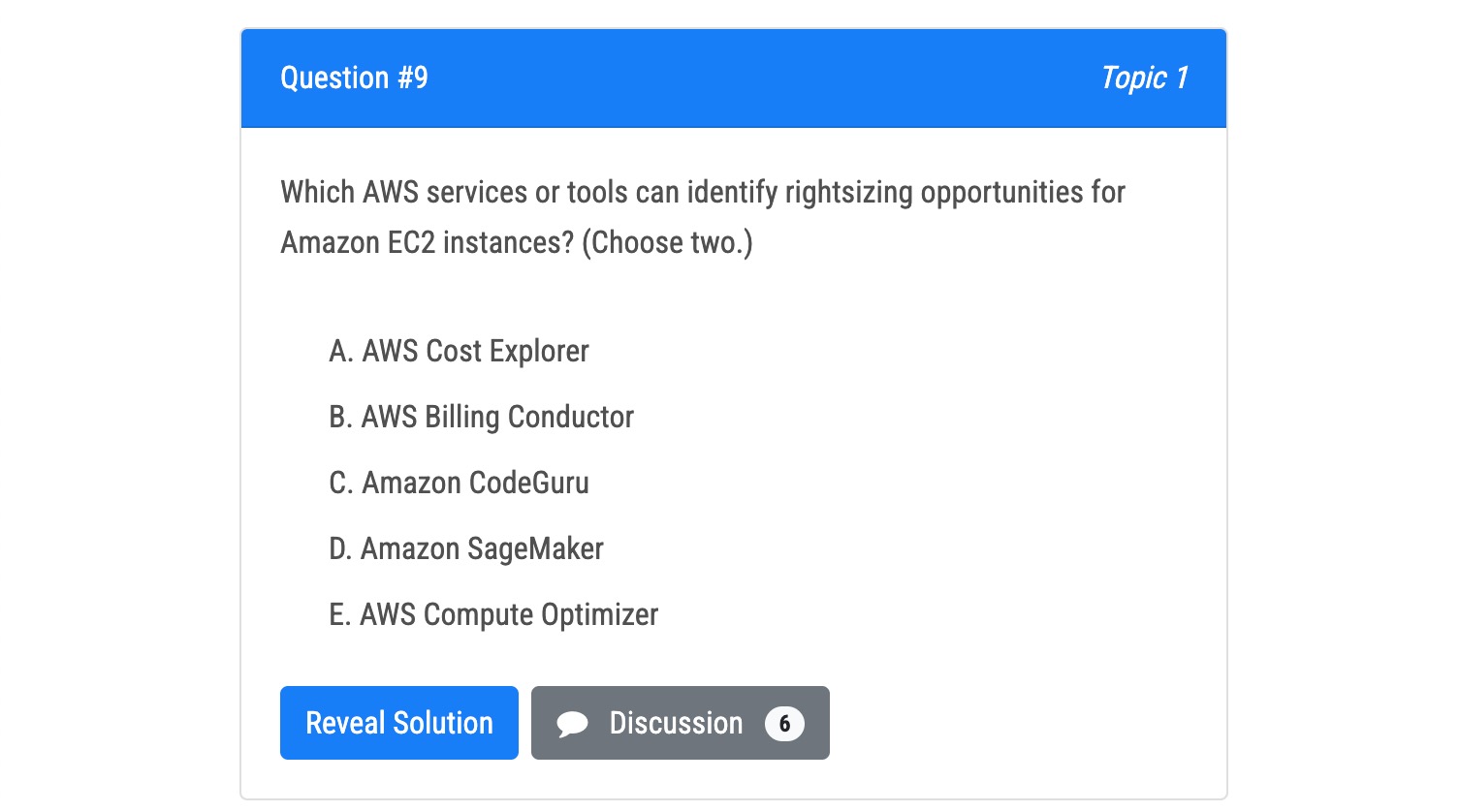Select answer A. AWS Cost Explorer

click(459, 351)
